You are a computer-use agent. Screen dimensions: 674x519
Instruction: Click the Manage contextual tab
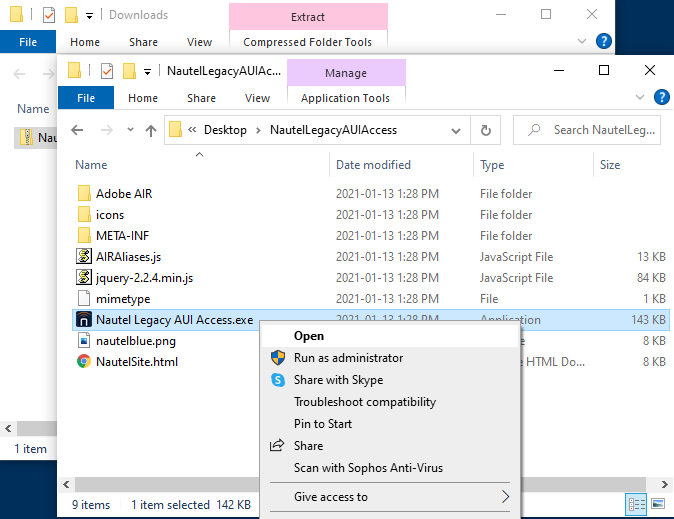point(346,73)
